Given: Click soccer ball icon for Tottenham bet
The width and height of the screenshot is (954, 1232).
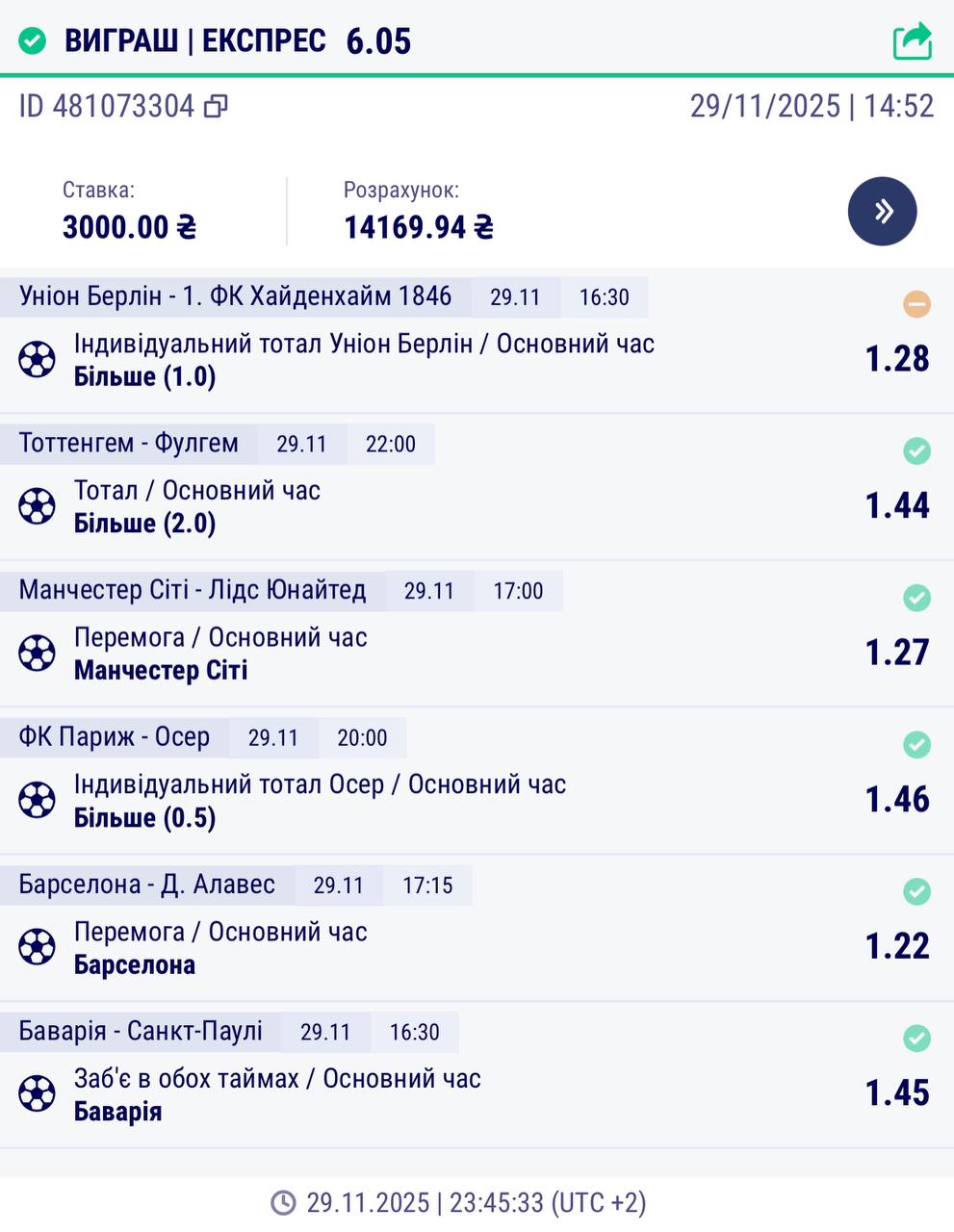Looking at the screenshot, I should [37, 506].
